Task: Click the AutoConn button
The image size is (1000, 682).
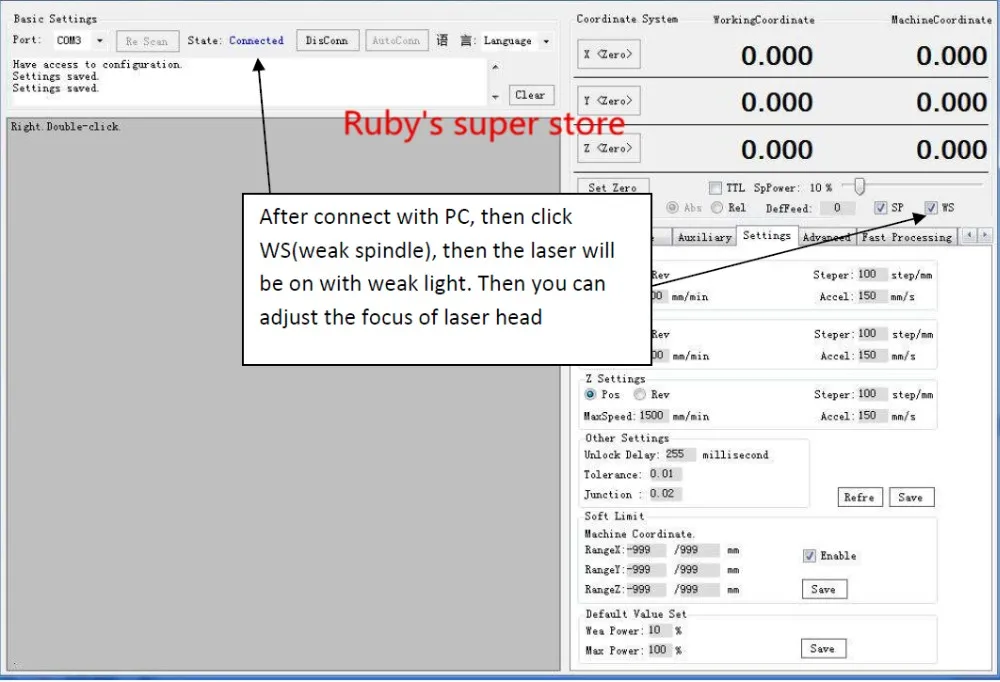Action: [396, 41]
